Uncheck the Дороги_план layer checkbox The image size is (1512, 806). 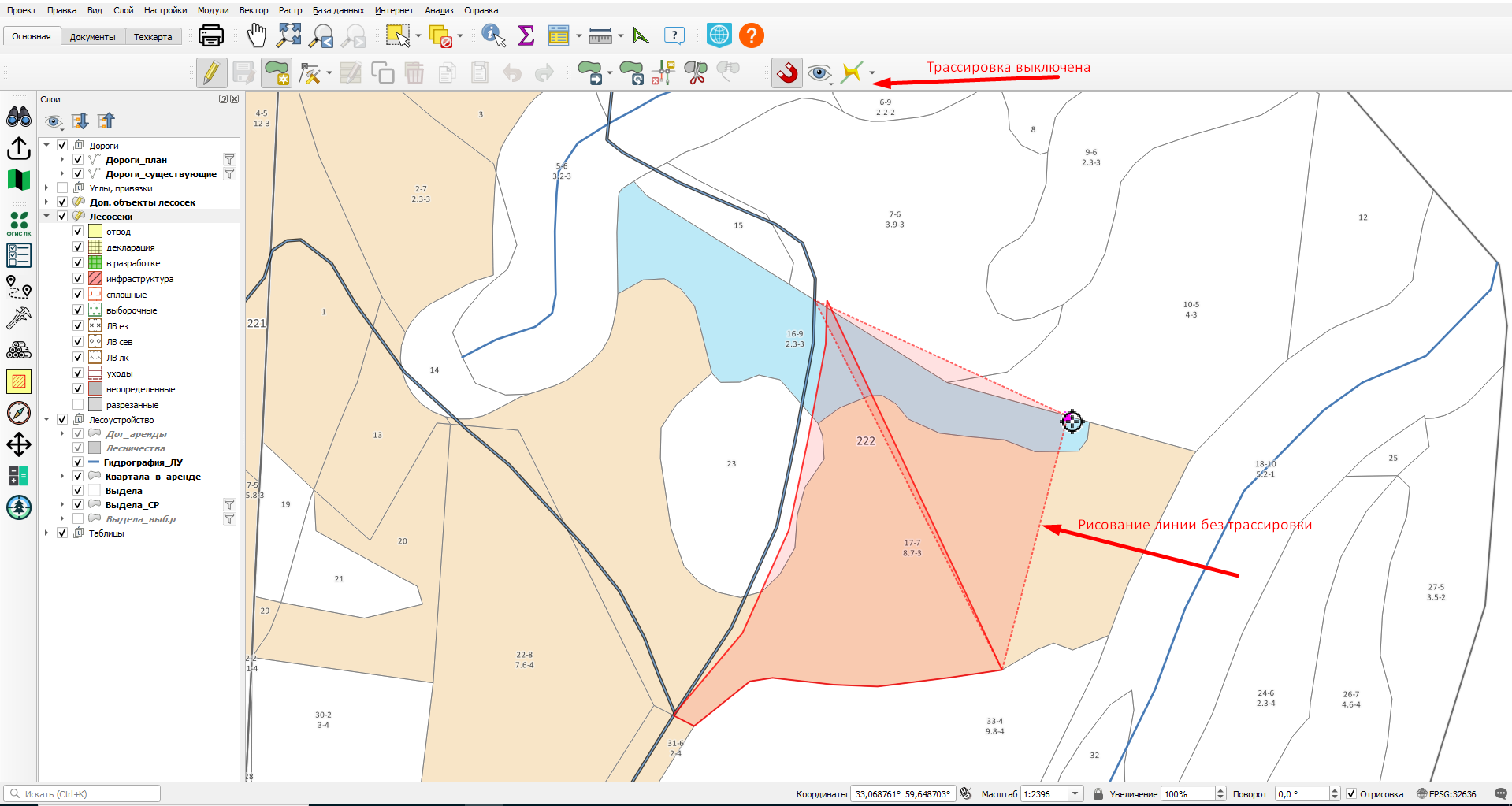coord(78,159)
